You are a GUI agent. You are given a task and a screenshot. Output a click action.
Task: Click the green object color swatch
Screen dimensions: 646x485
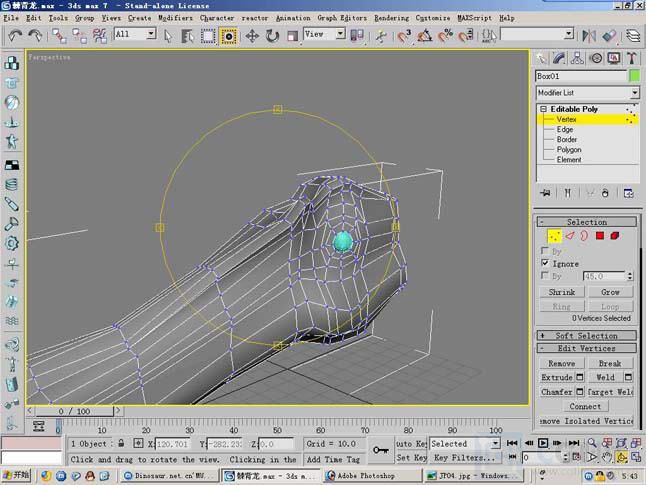pyautogui.click(x=635, y=76)
